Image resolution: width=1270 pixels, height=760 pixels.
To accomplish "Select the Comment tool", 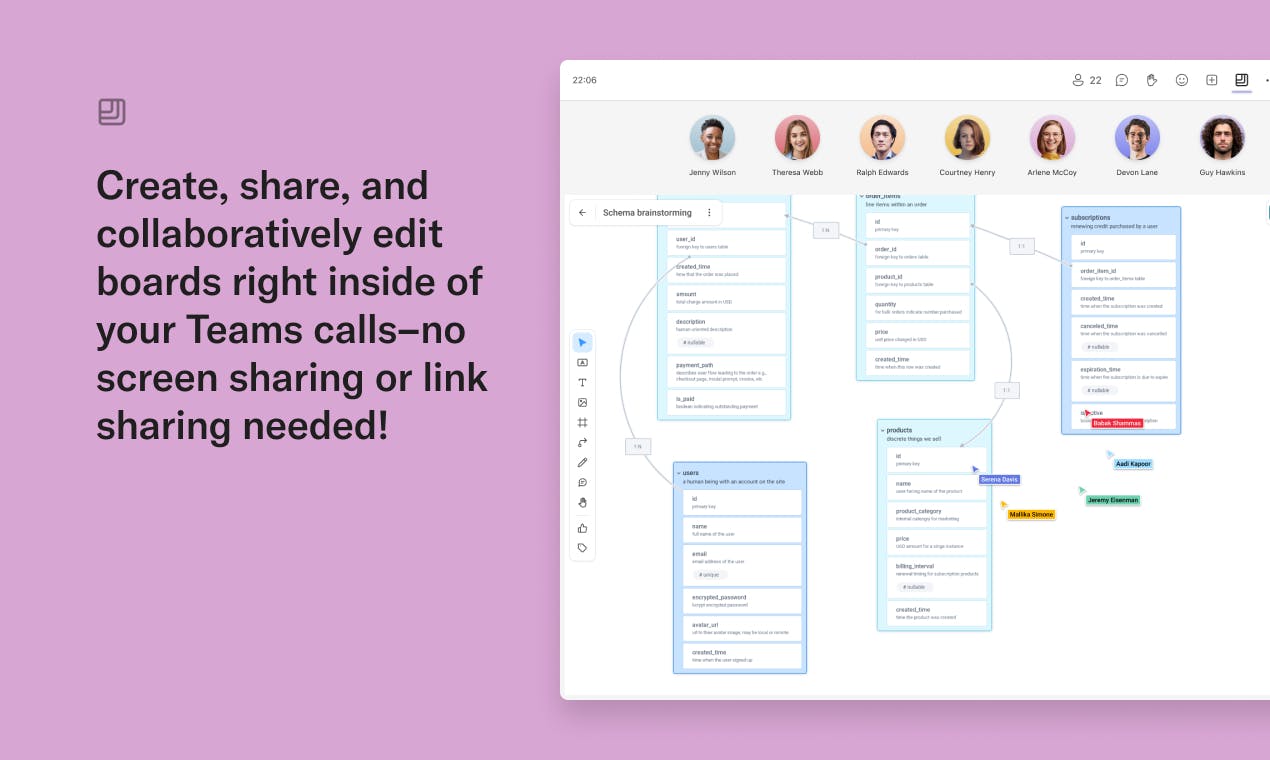I will [582, 483].
